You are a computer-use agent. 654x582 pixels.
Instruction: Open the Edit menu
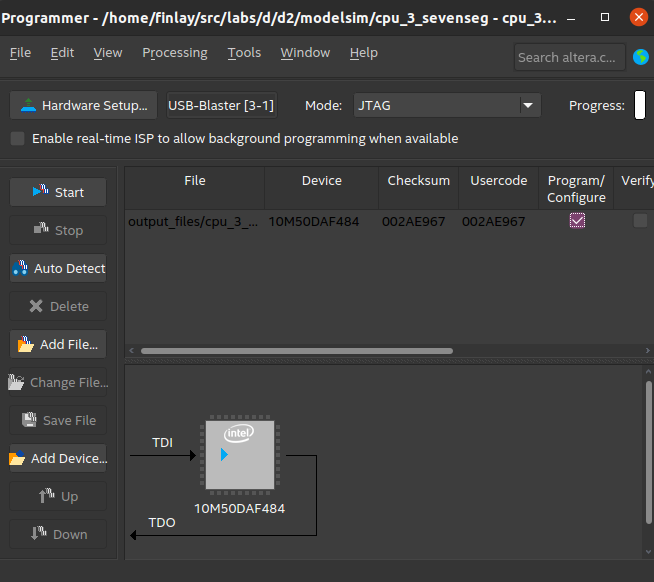pos(62,53)
